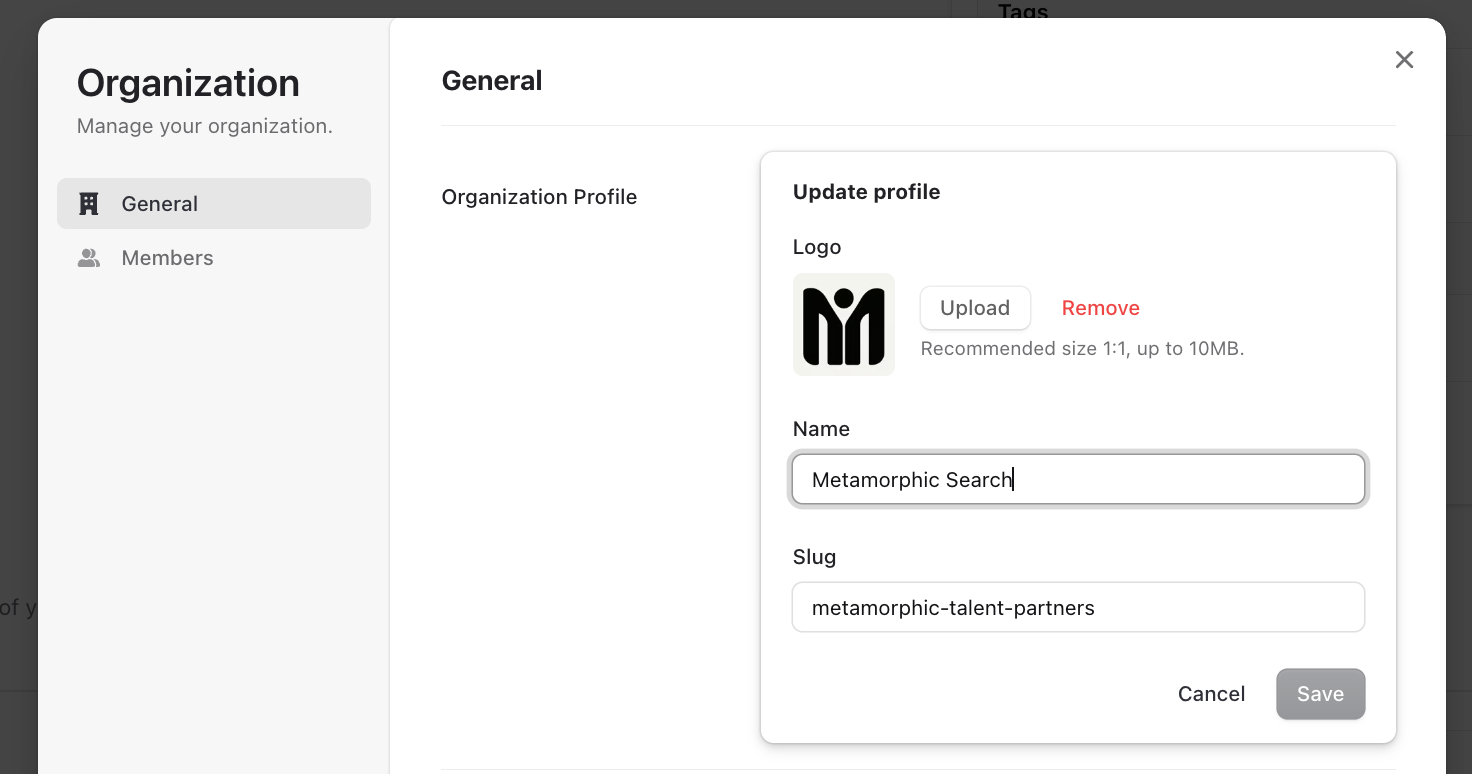Click the people icon beside Members

(89, 258)
